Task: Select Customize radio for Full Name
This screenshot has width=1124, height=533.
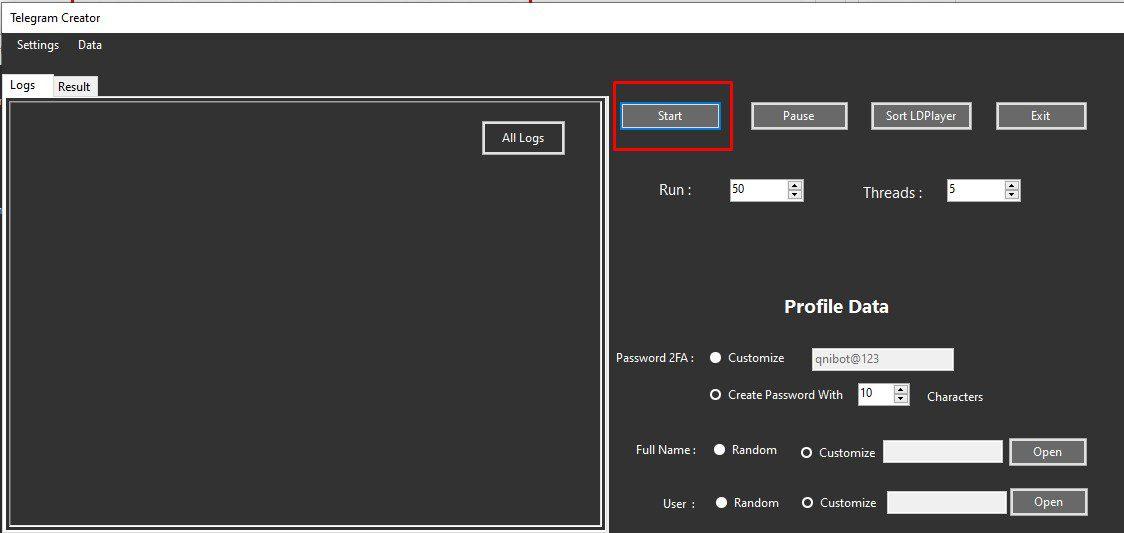Action: point(806,453)
